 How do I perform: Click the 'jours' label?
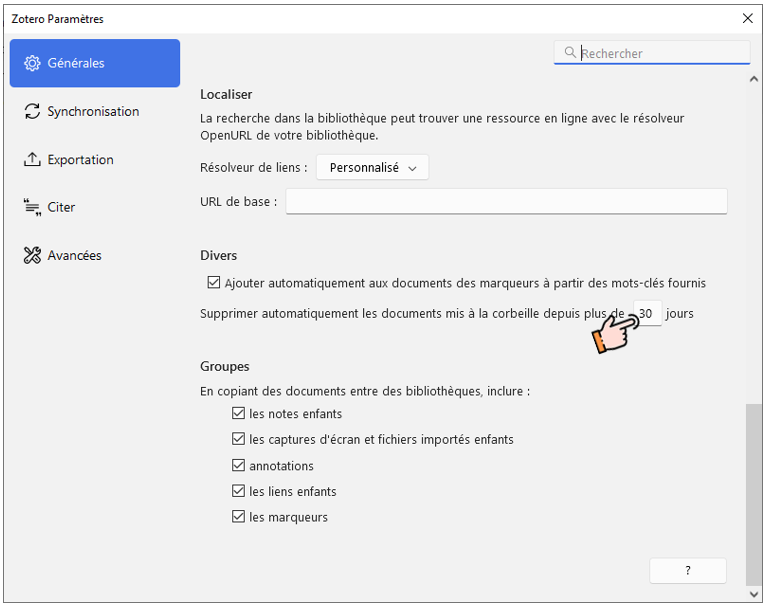point(680,314)
